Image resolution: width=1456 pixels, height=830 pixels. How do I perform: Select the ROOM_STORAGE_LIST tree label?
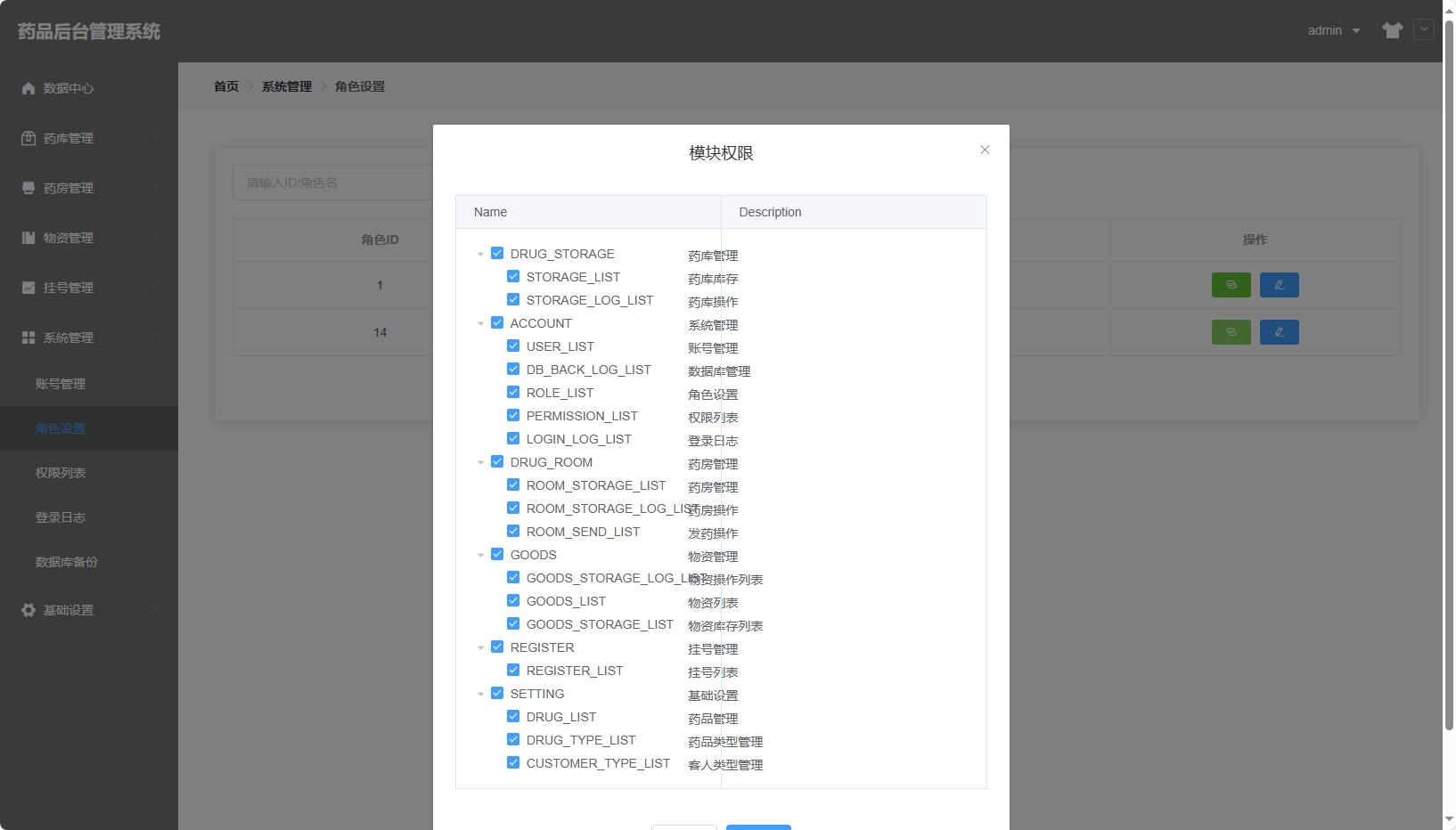coord(596,485)
